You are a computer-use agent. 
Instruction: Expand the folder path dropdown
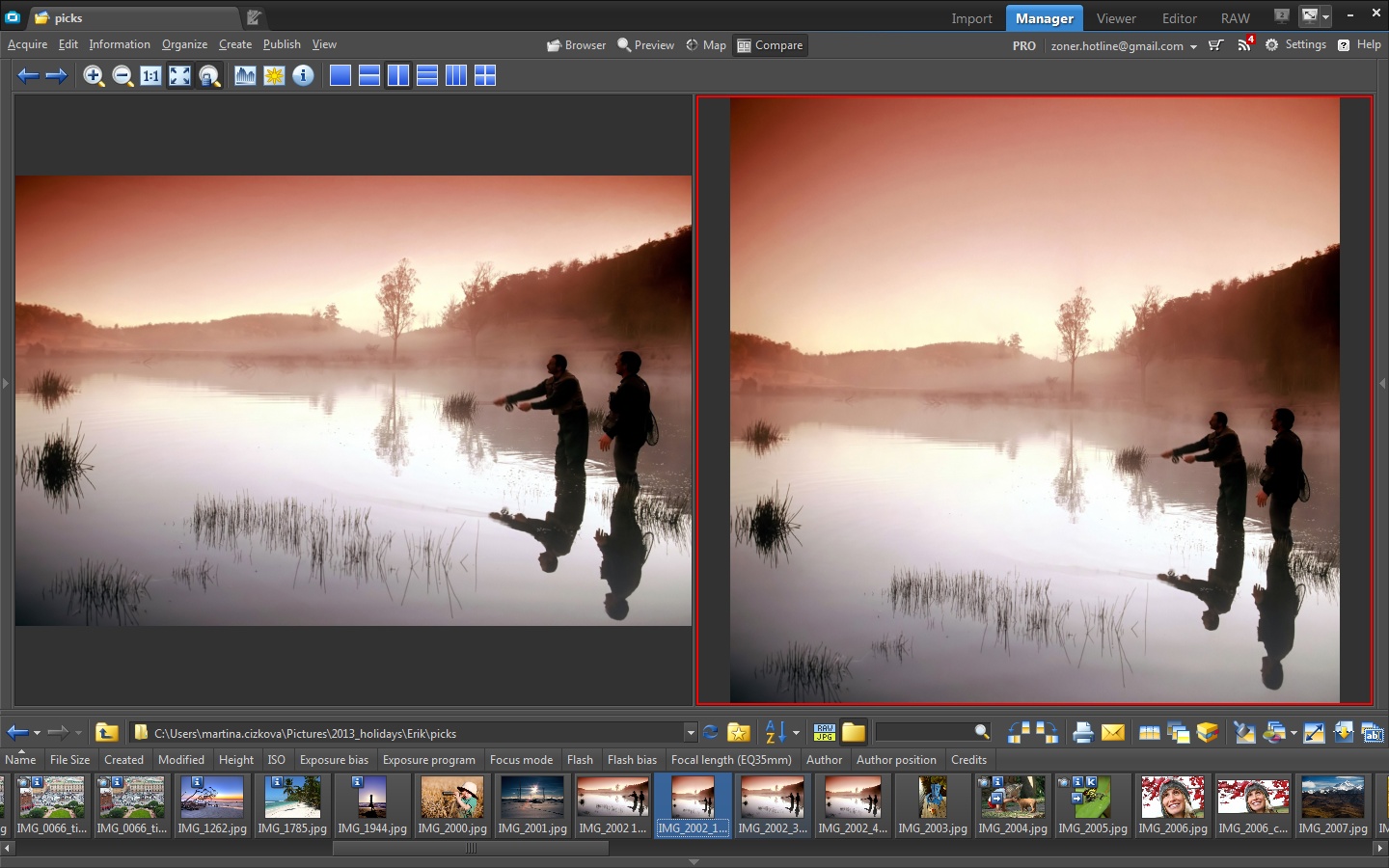click(690, 733)
